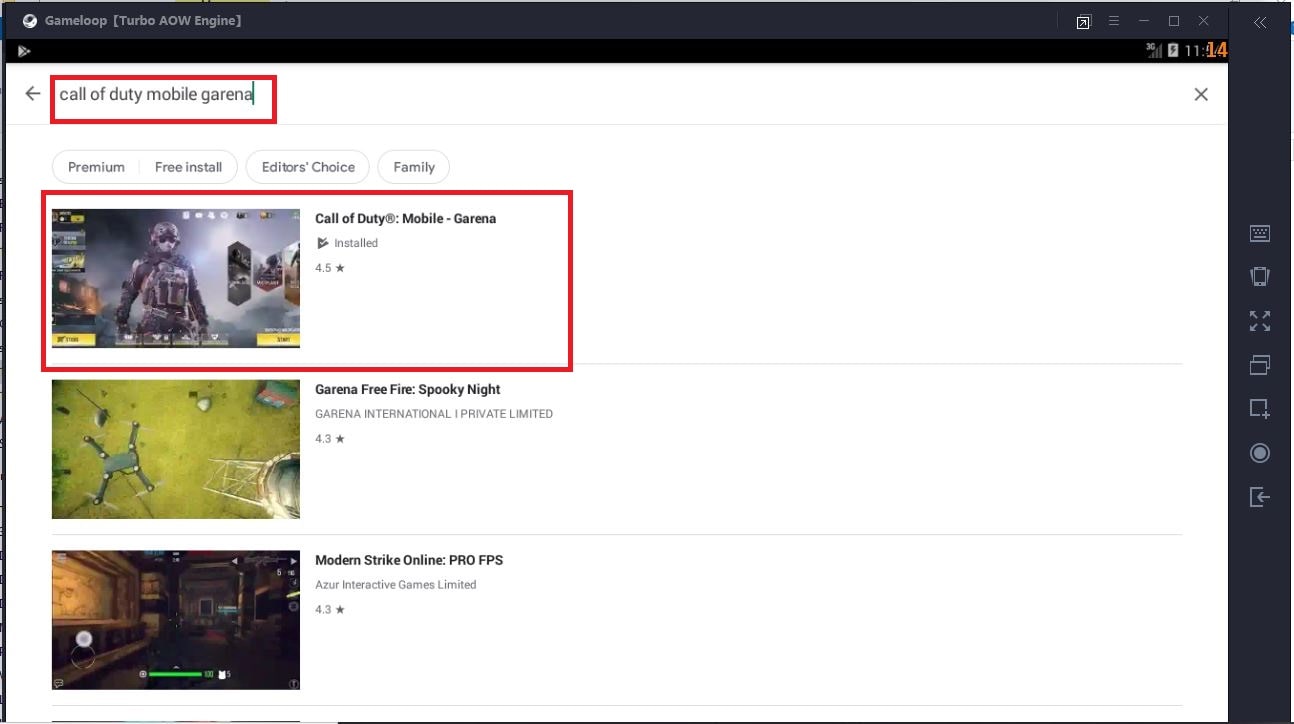Click Azur Interactive Games Limited developer name
1294x724 pixels.
coord(396,585)
